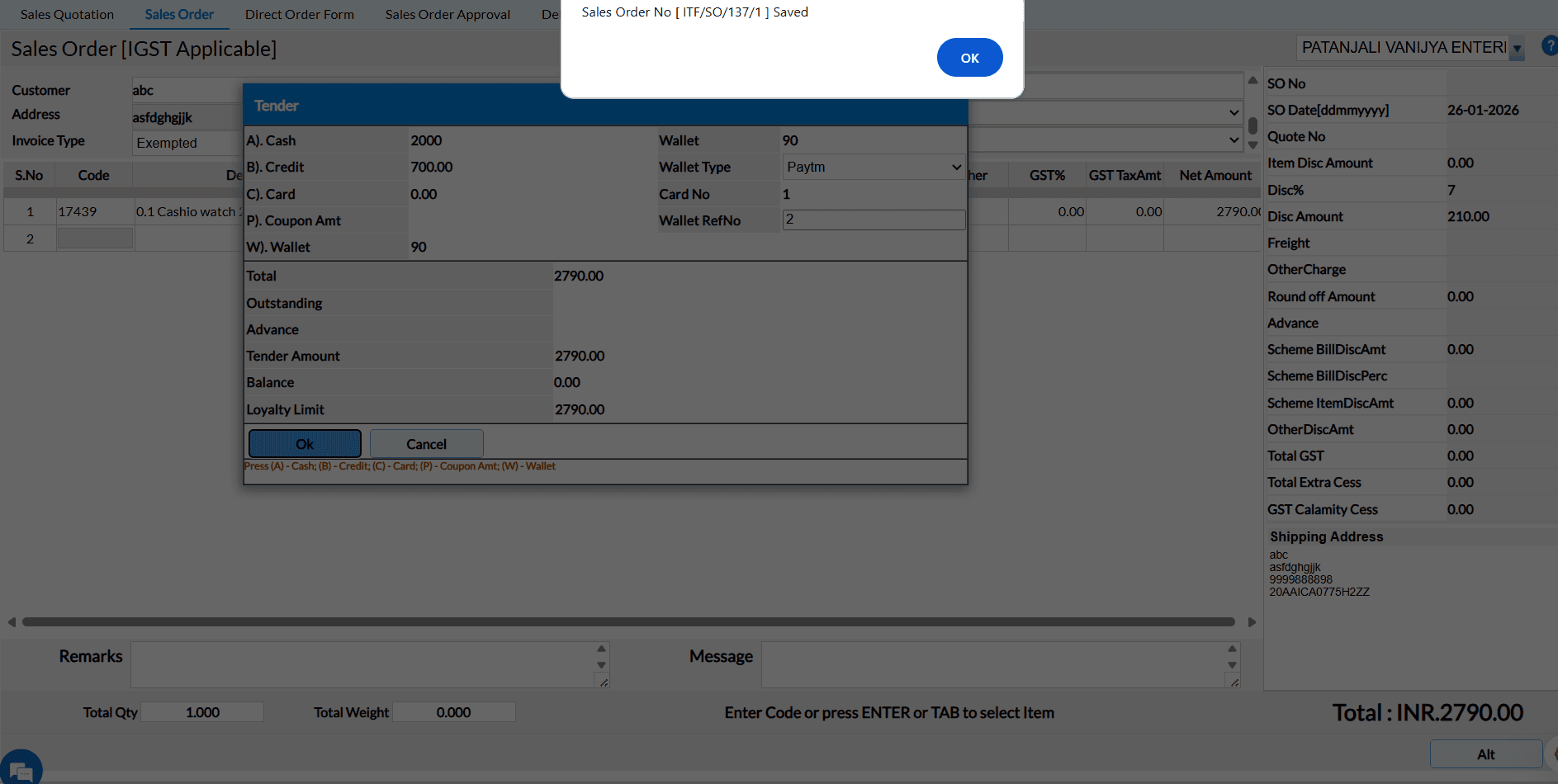This screenshot has width=1558, height=784.
Task: Click the GST TaxAmt column header
Action: (1125, 175)
